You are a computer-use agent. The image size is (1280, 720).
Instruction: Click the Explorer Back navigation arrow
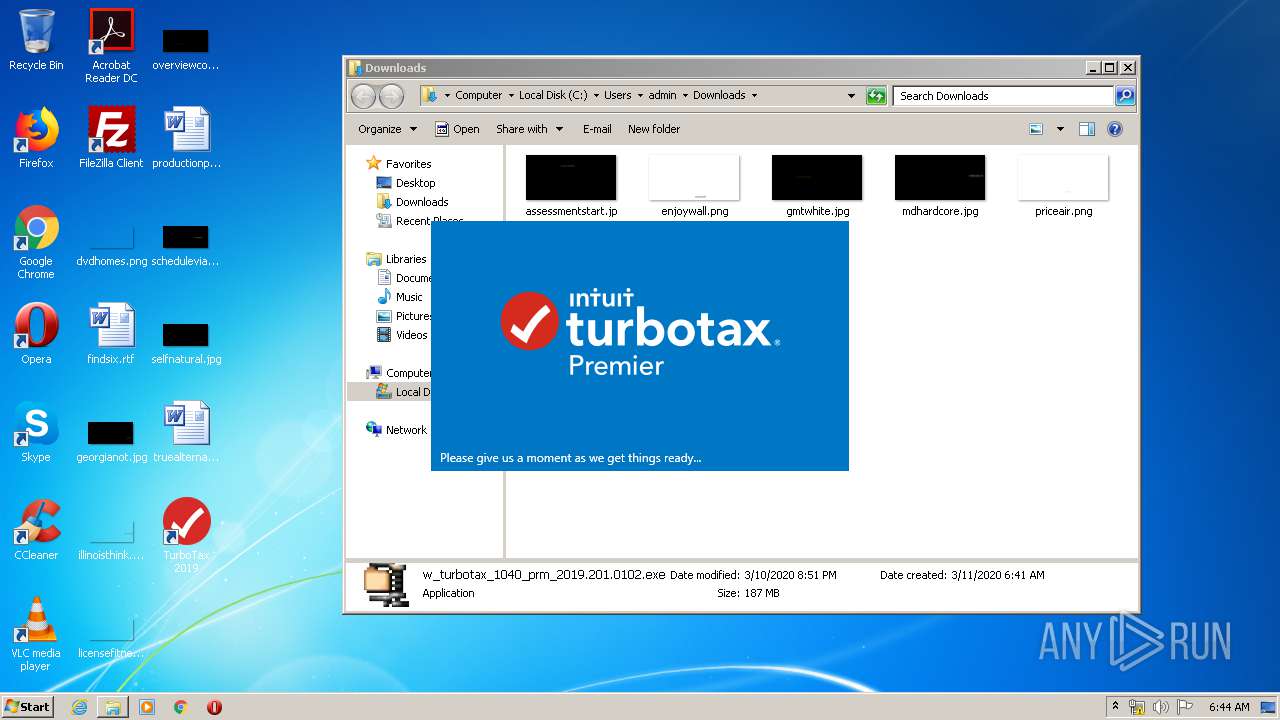(x=363, y=96)
